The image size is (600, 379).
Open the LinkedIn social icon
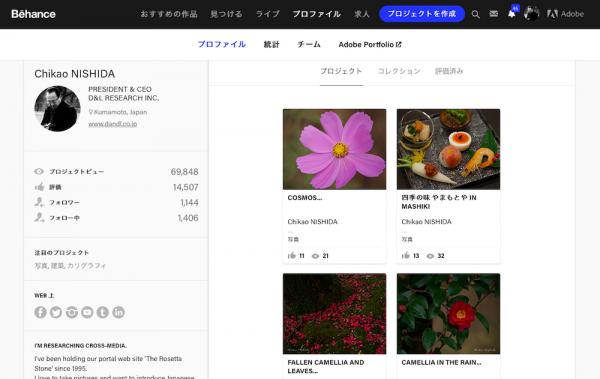tap(118, 312)
